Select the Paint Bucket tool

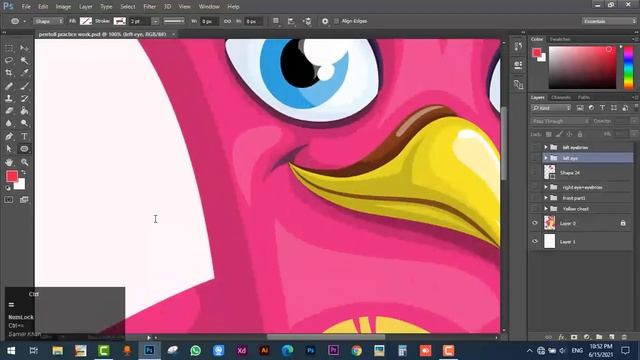click(24, 111)
